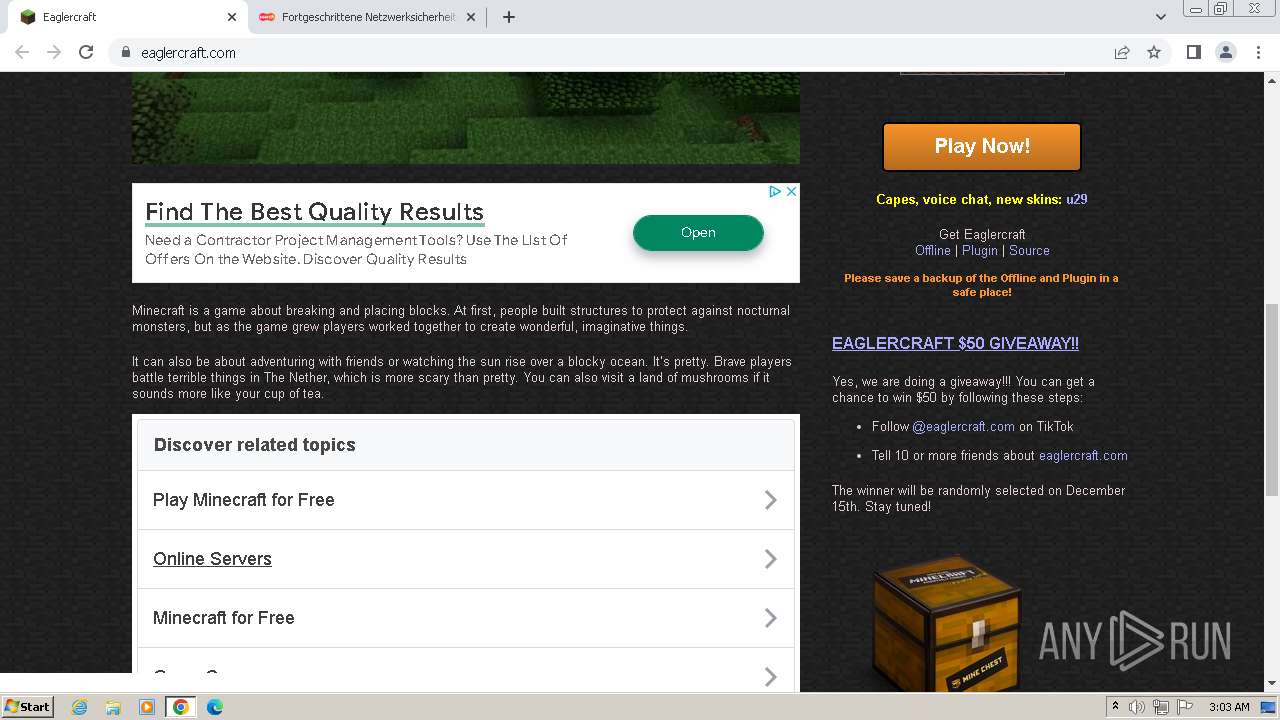Viewport: 1280px width, 720px height.
Task: Close the ad with X icon
Action: 791,191
